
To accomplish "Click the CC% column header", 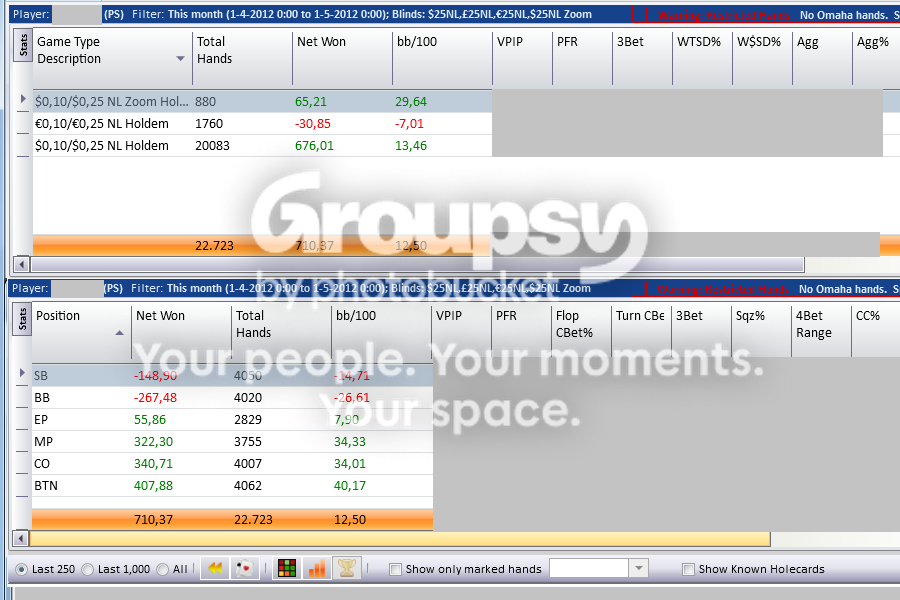I will [x=876, y=330].
